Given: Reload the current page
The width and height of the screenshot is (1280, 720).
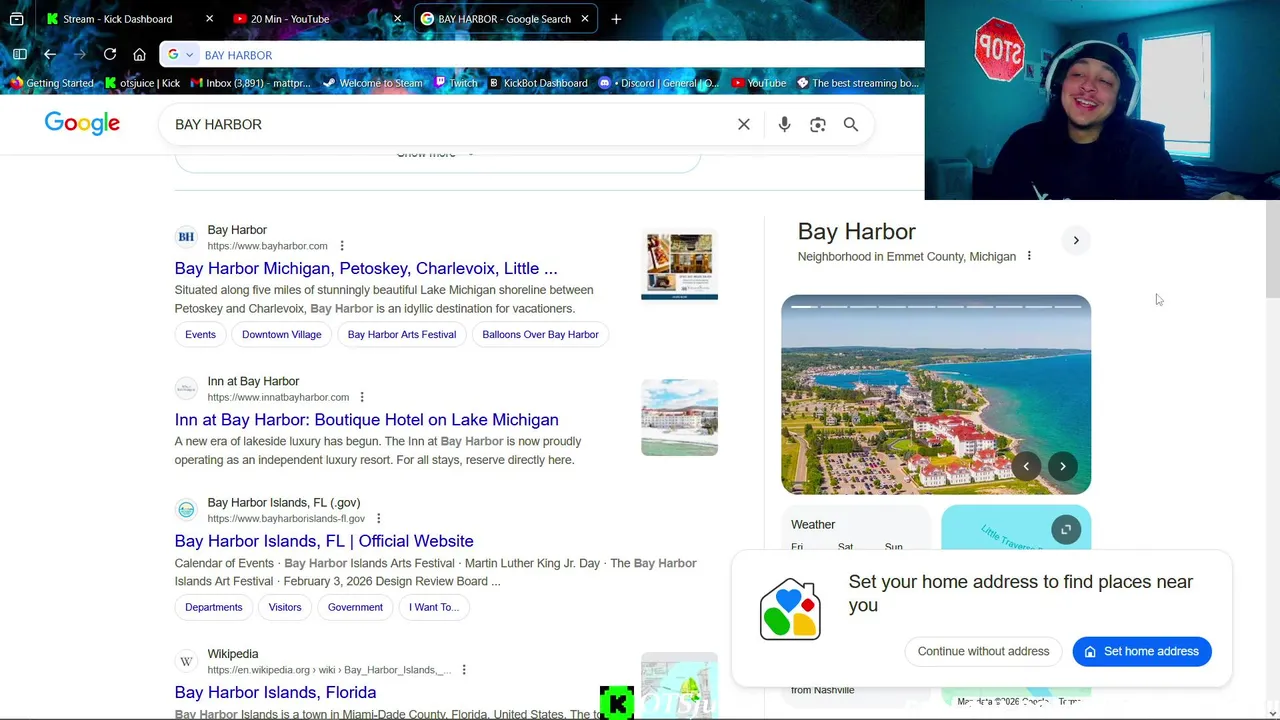Looking at the screenshot, I should 110,54.
